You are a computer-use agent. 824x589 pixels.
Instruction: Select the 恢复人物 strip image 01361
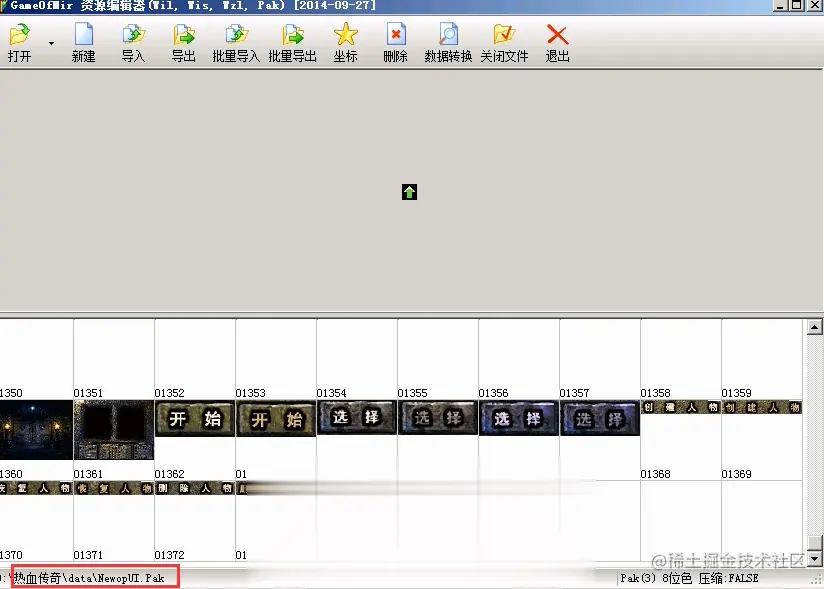[114, 488]
